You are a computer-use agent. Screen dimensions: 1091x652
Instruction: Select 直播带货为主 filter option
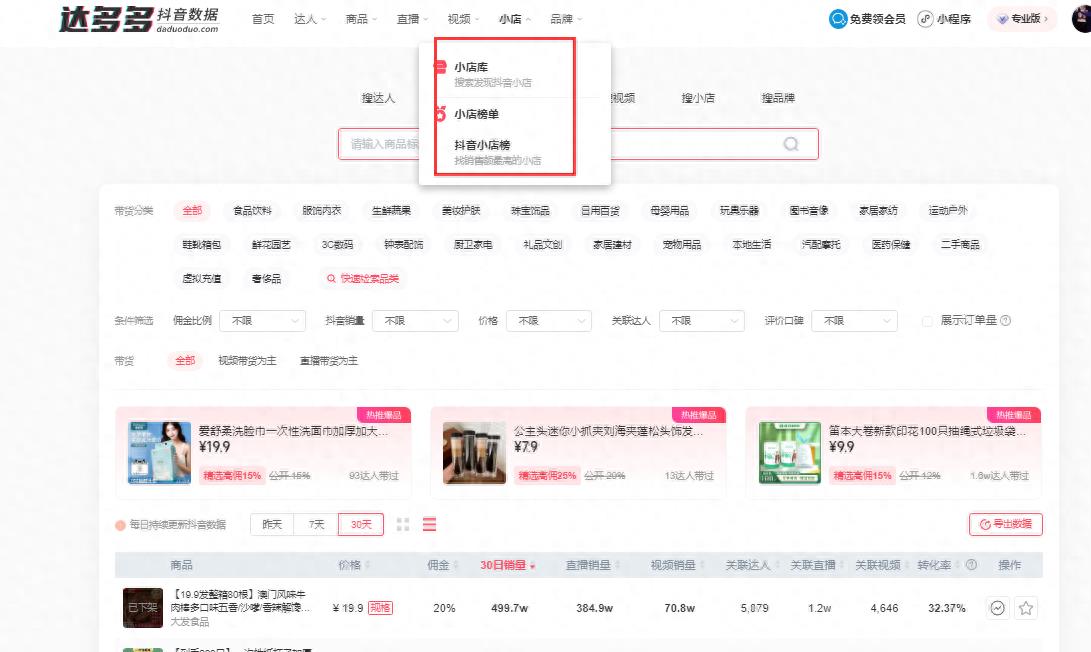tap(328, 360)
